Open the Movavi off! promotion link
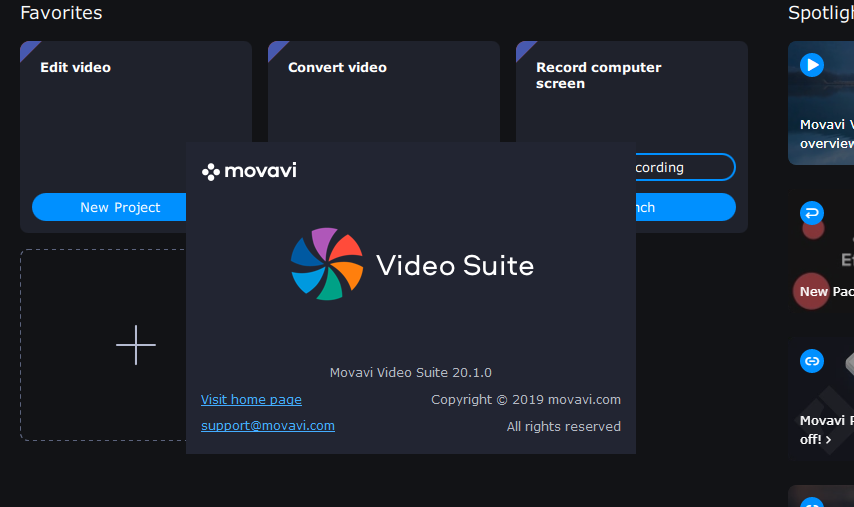Image resolution: width=854 pixels, height=507 pixels. coord(827,430)
